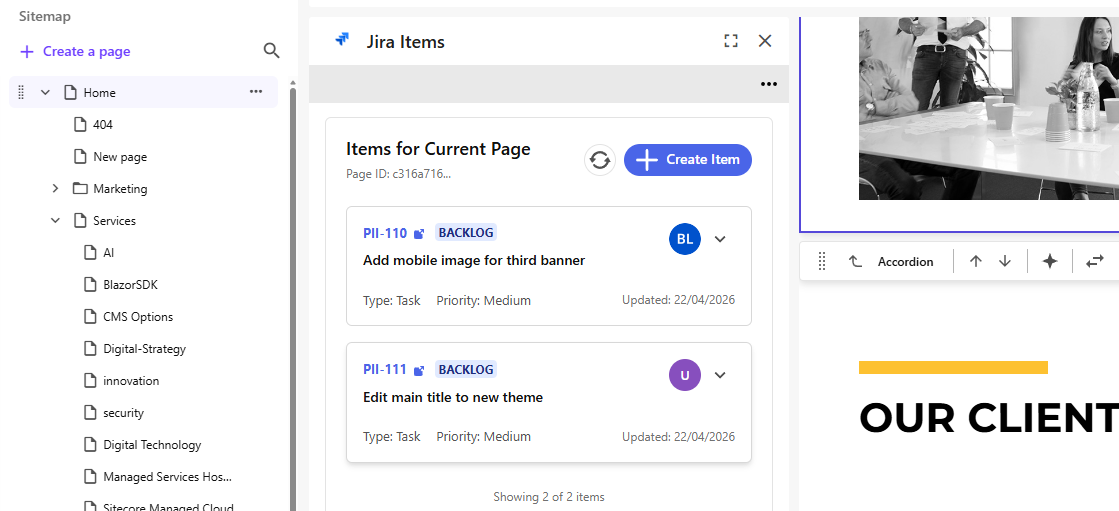Click the sitemap vertical scrollbar
1119x511 pixels.
tap(292, 300)
